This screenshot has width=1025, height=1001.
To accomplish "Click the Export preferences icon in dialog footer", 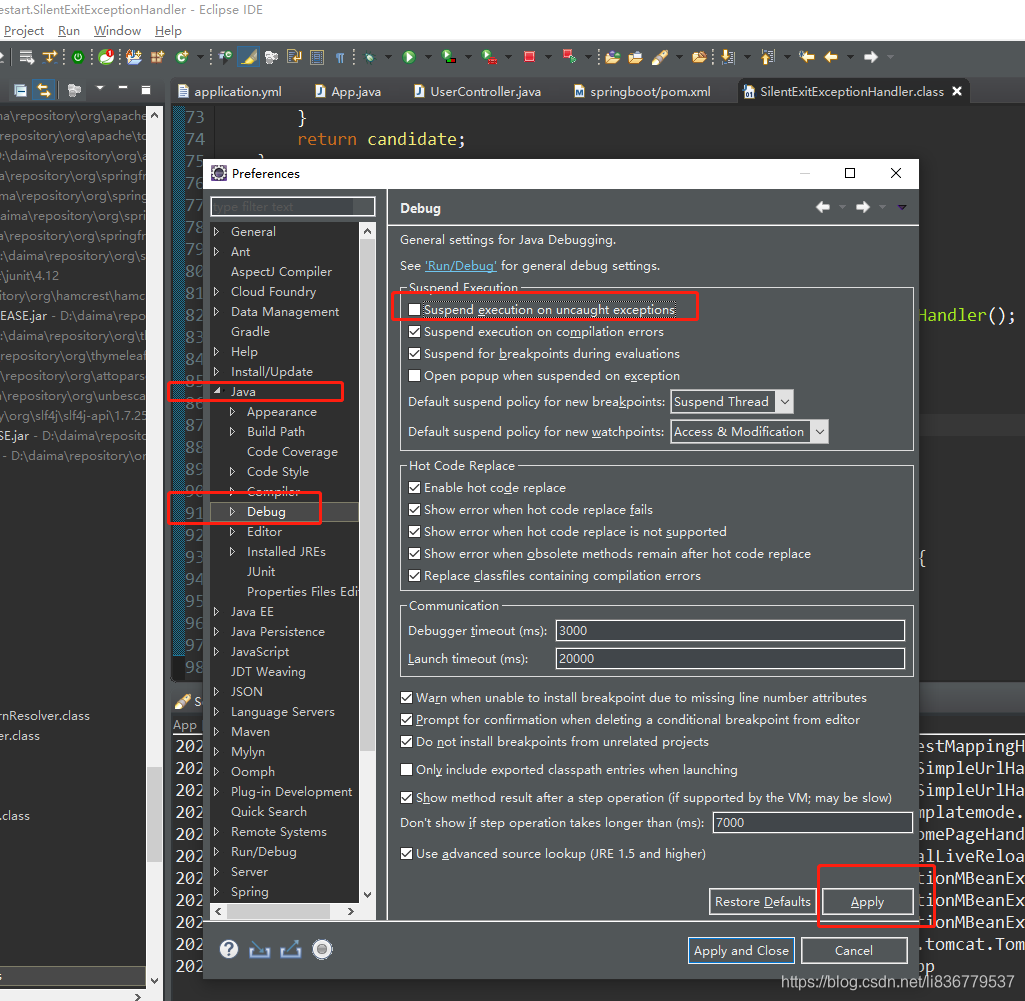I will pos(291,949).
